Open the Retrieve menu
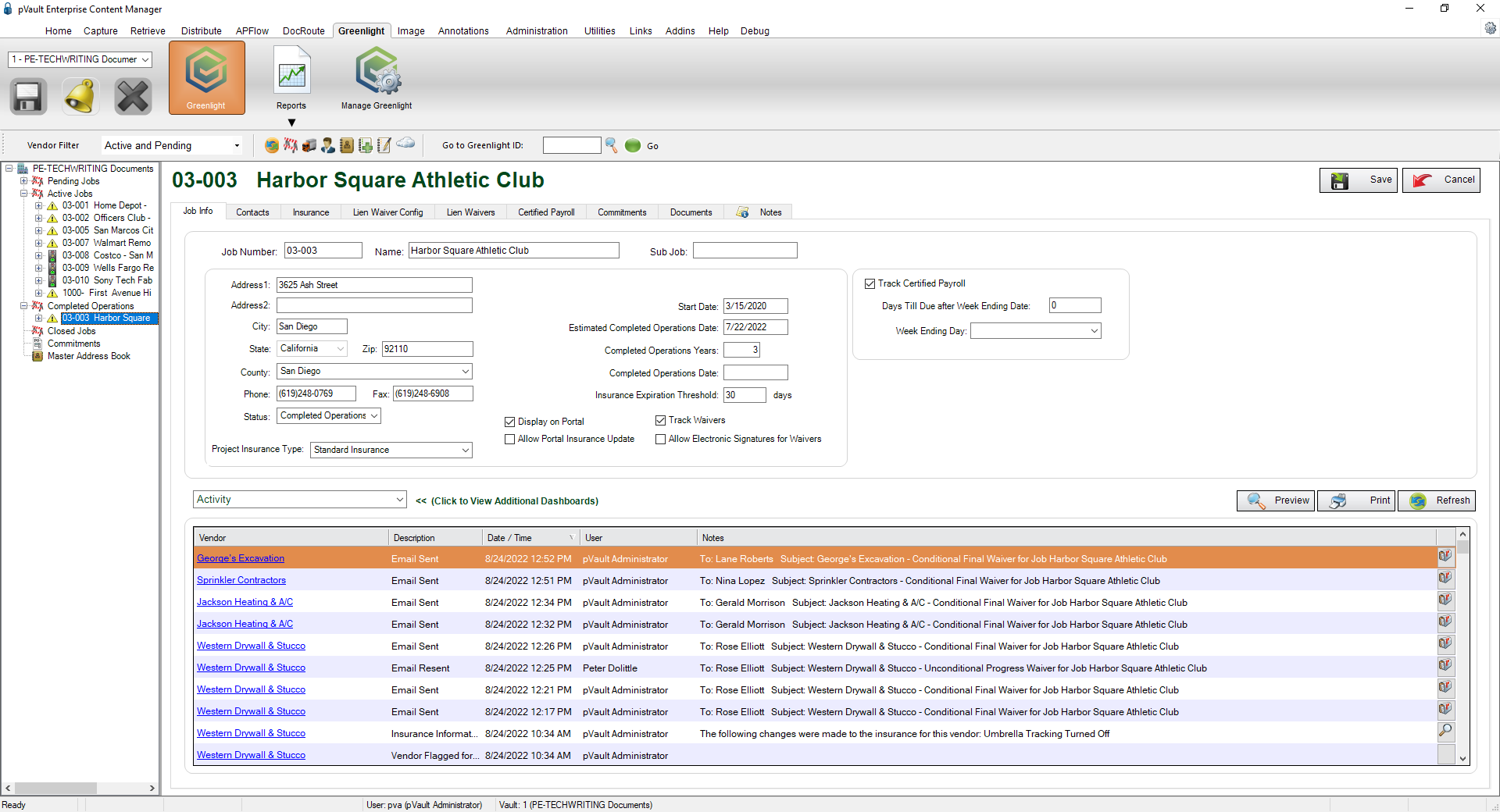This screenshot has height=812, width=1500. pyautogui.click(x=148, y=31)
